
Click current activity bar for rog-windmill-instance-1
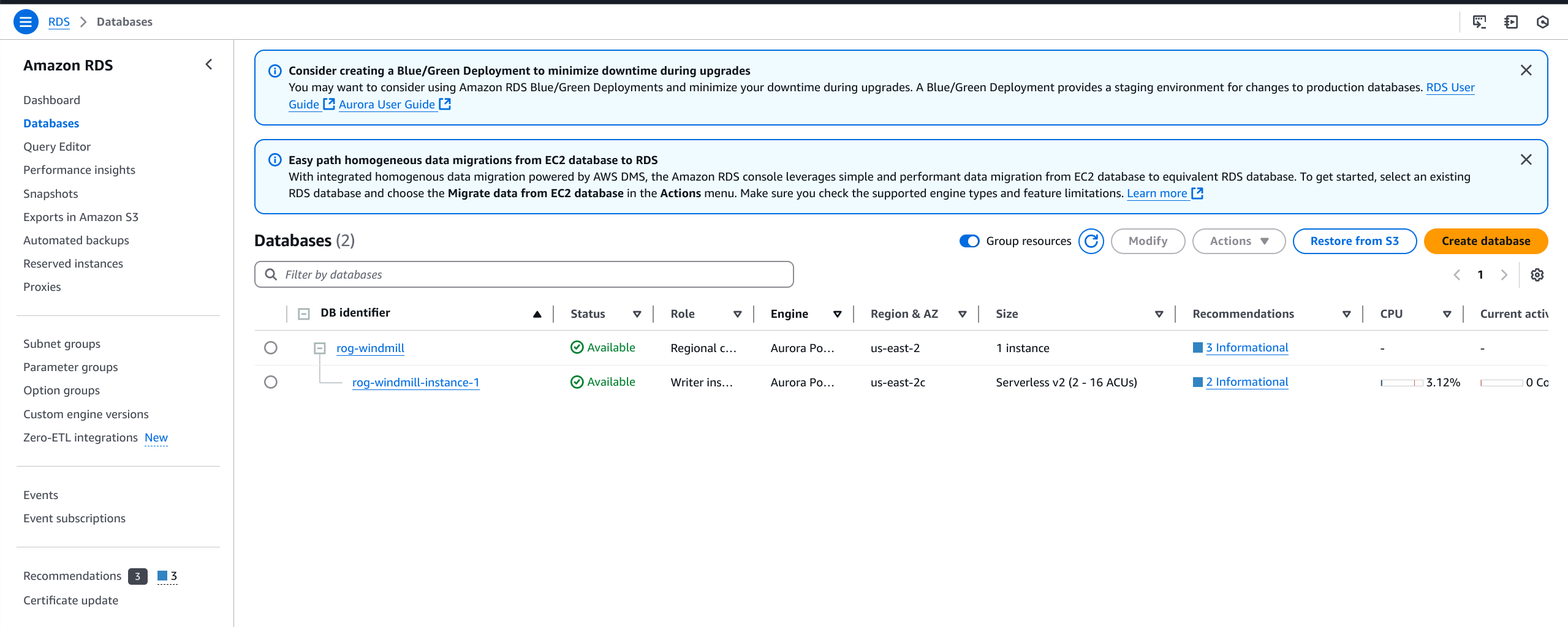click(x=1502, y=383)
